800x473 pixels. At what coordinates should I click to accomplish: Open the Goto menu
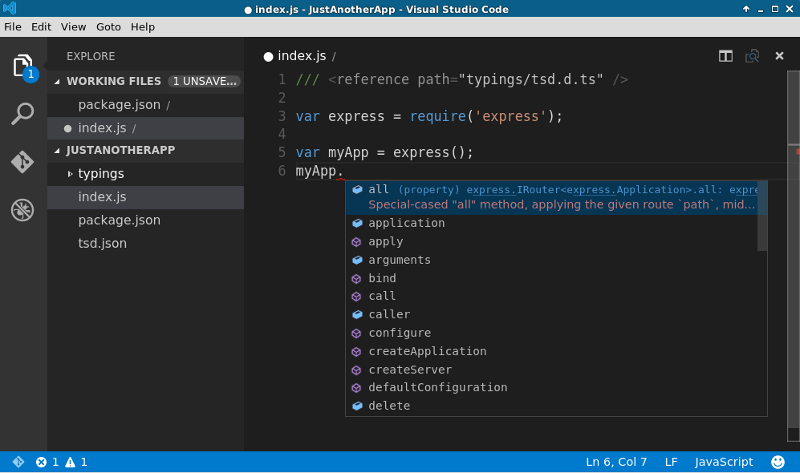109,27
